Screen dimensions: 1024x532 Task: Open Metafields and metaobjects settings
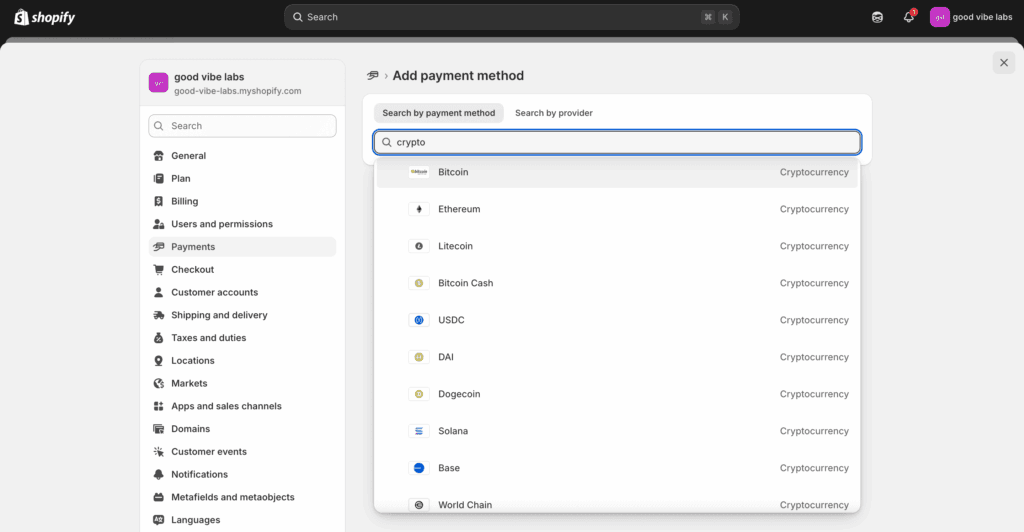click(242, 497)
